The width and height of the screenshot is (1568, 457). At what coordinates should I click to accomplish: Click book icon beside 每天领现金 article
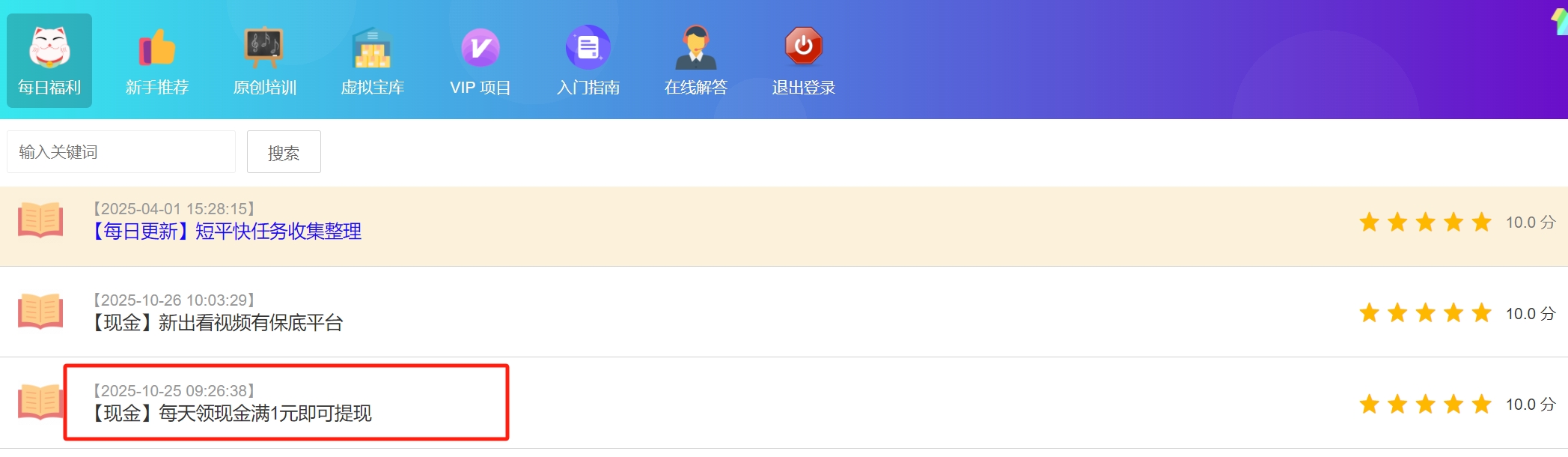click(40, 402)
